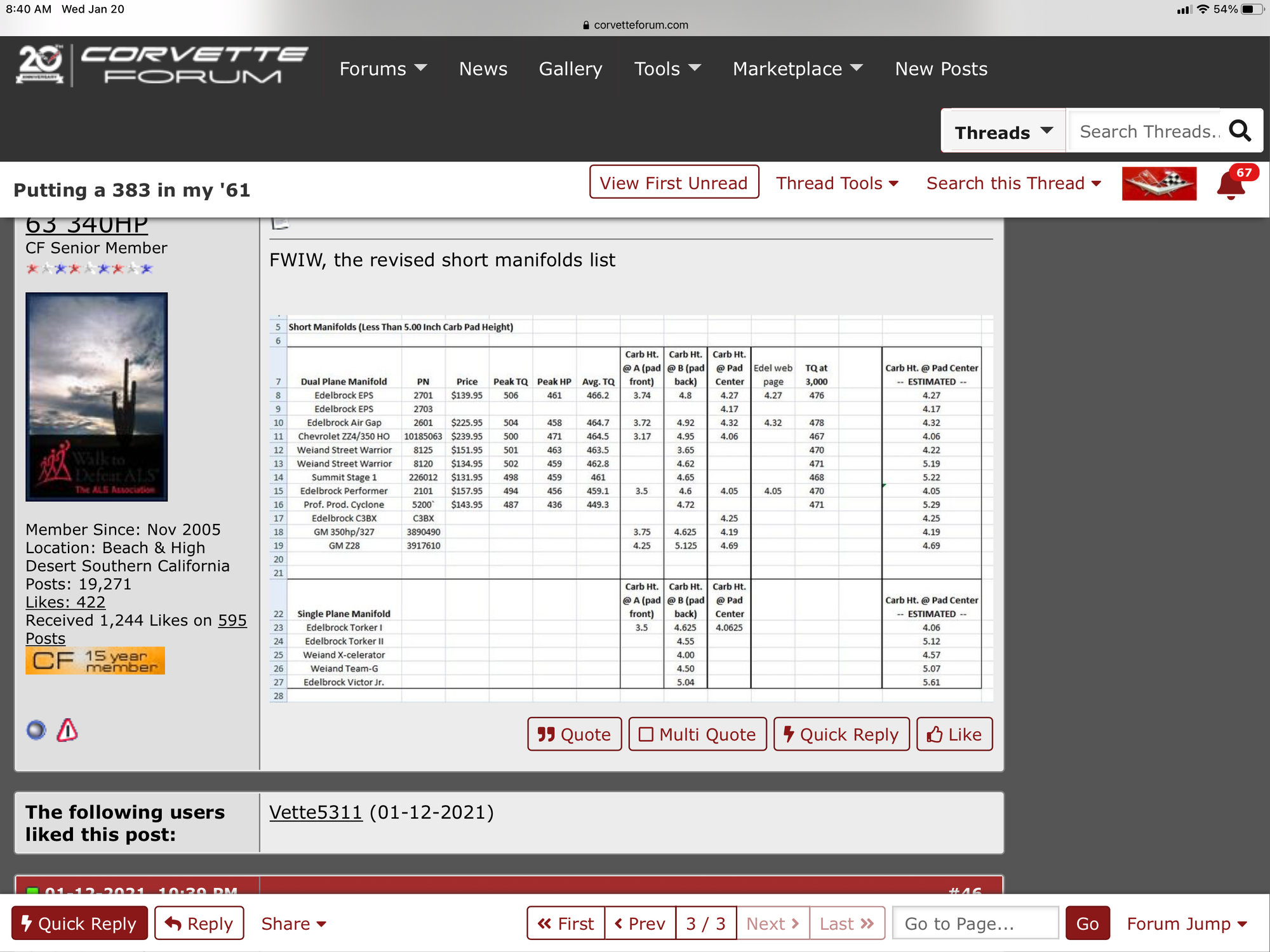Like the post using the thumbs-up icon
This screenshot has height=952, width=1270.
coord(934,734)
